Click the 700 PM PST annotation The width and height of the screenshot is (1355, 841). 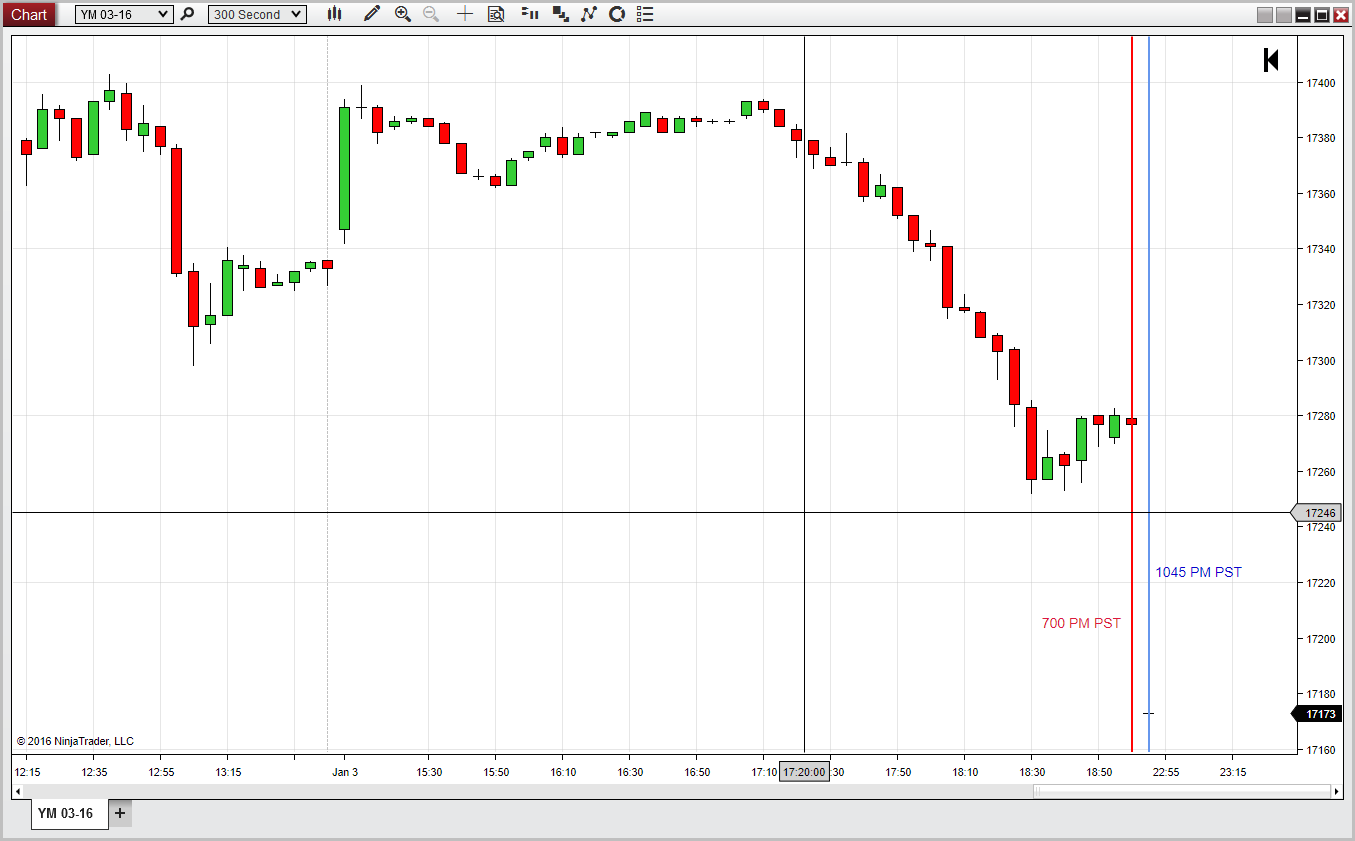click(x=1081, y=623)
